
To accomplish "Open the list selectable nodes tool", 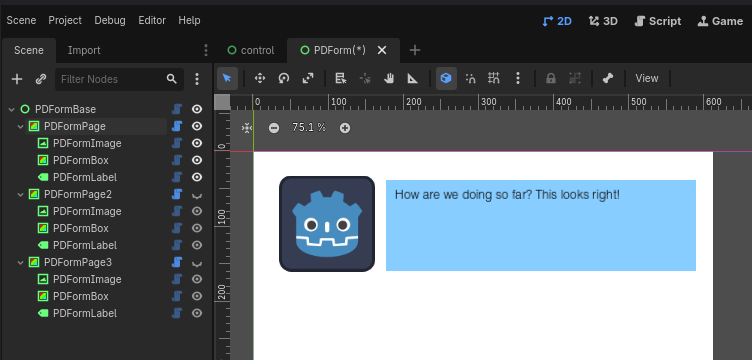I will tap(341, 78).
